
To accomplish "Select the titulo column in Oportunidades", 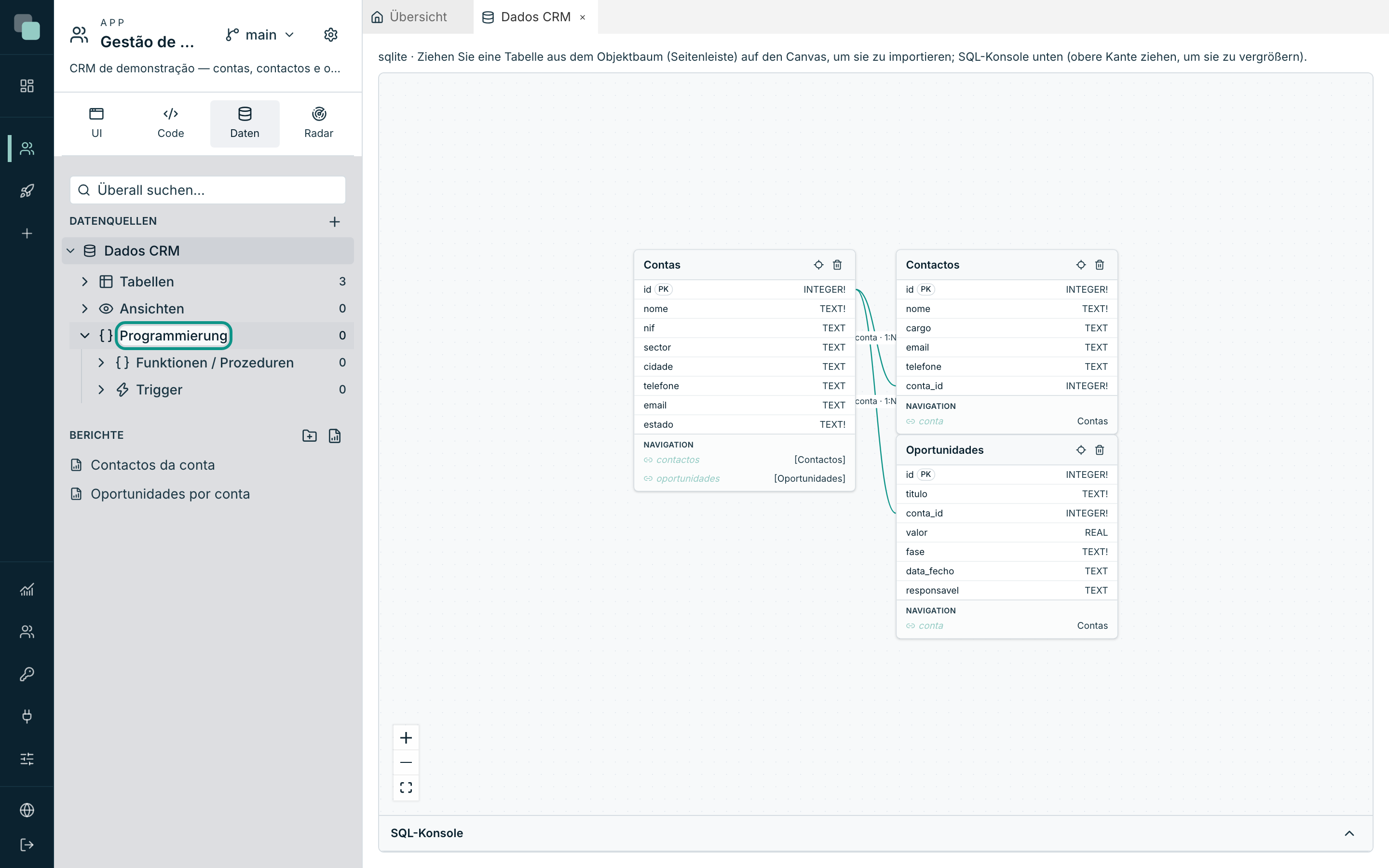I will 1007,494.
